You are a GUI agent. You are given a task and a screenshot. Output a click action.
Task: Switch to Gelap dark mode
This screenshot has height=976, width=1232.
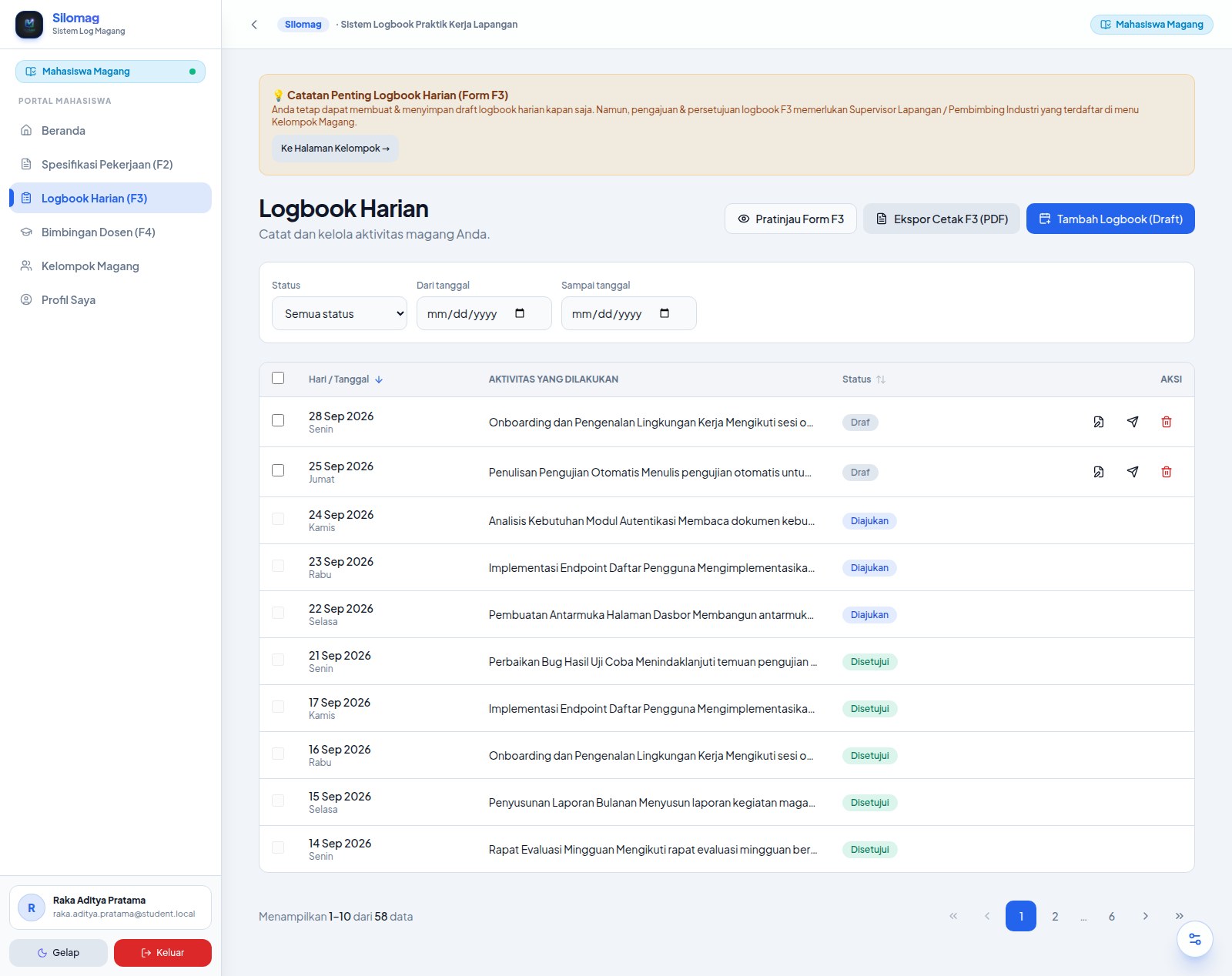(59, 953)
